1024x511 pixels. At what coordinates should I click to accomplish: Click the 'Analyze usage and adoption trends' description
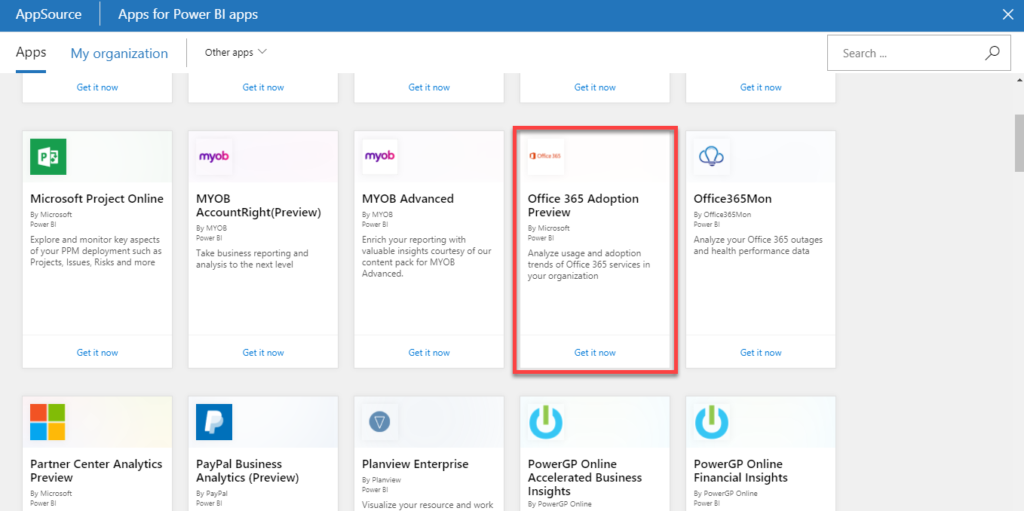click(x=589, y=265)
